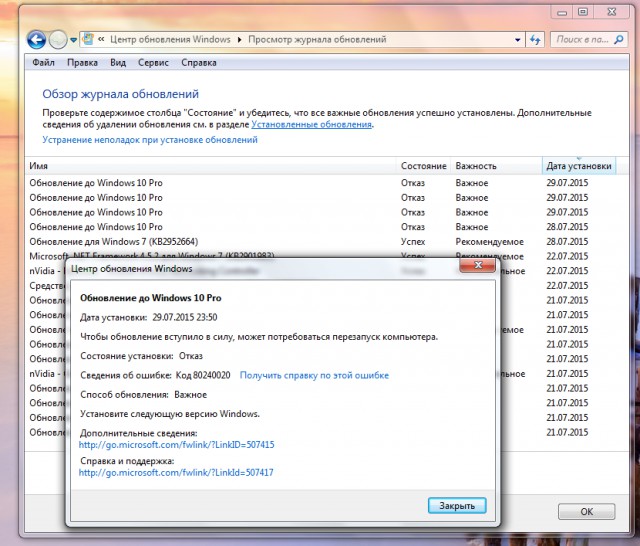Image resolution: width=640 pixels, height=546 pixels.
Task: Close the Центр обновления Windows dialog
Action: tap(478, 265)
